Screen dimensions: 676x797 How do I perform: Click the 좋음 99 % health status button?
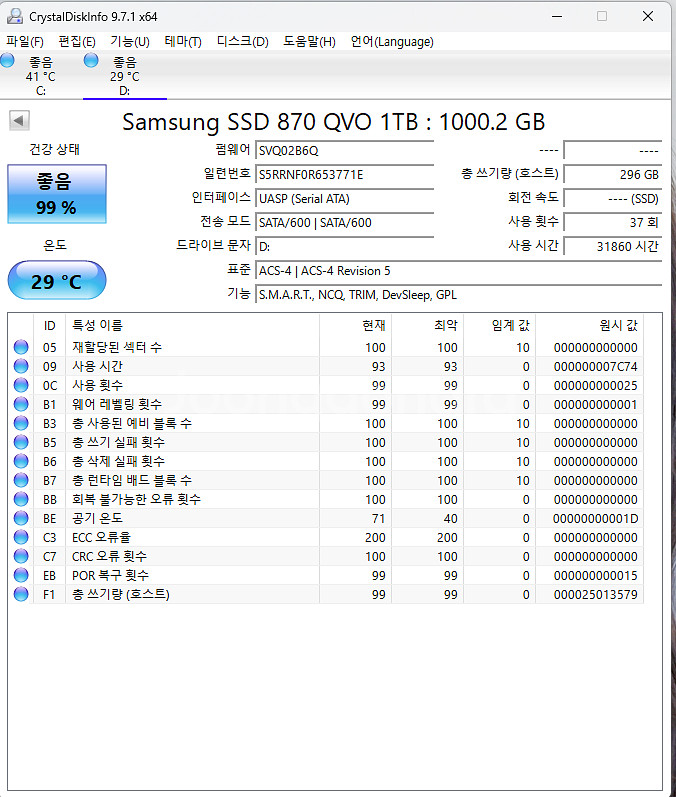(x=56, y=194)
